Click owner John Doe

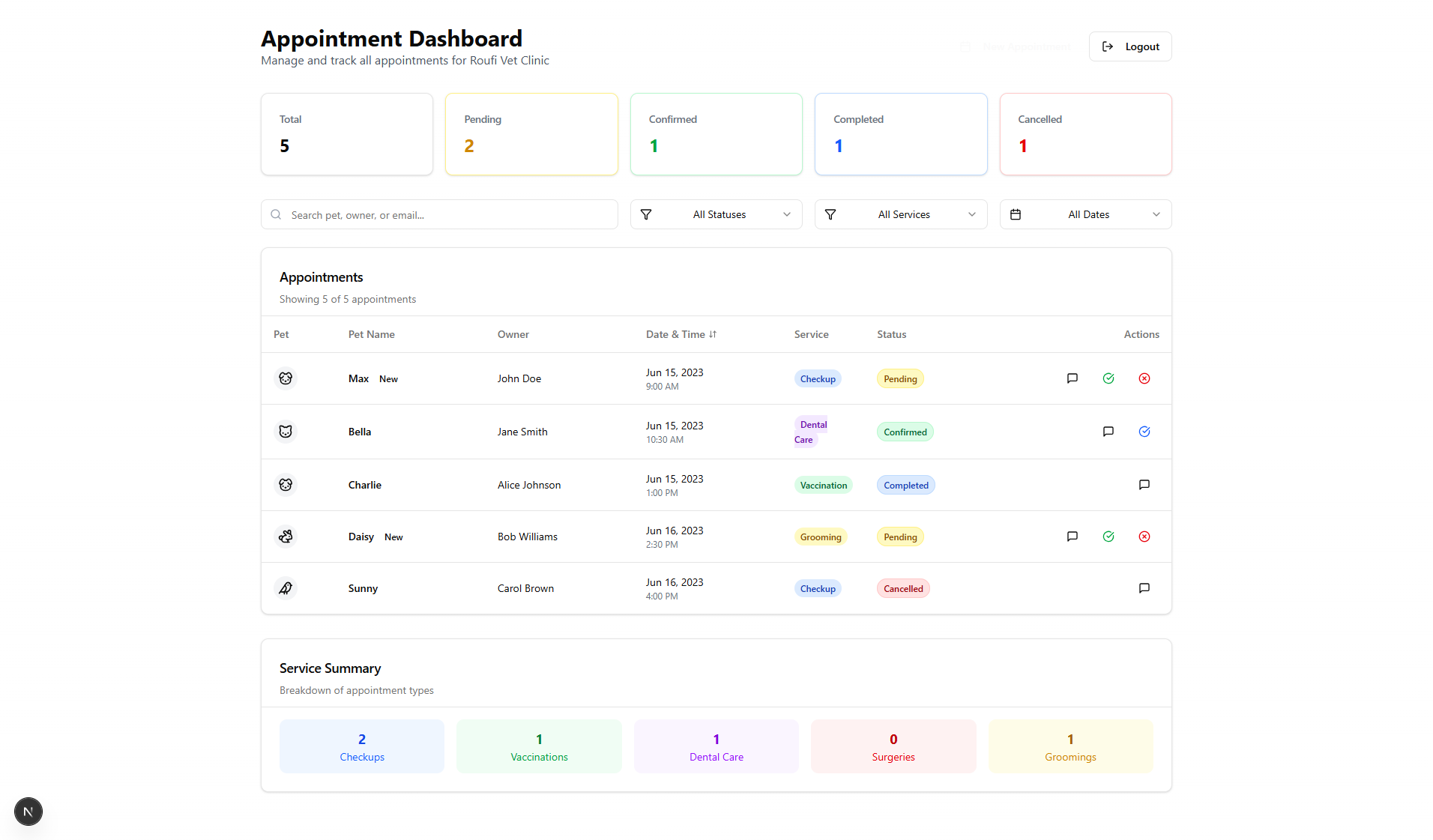pos(519,378)
